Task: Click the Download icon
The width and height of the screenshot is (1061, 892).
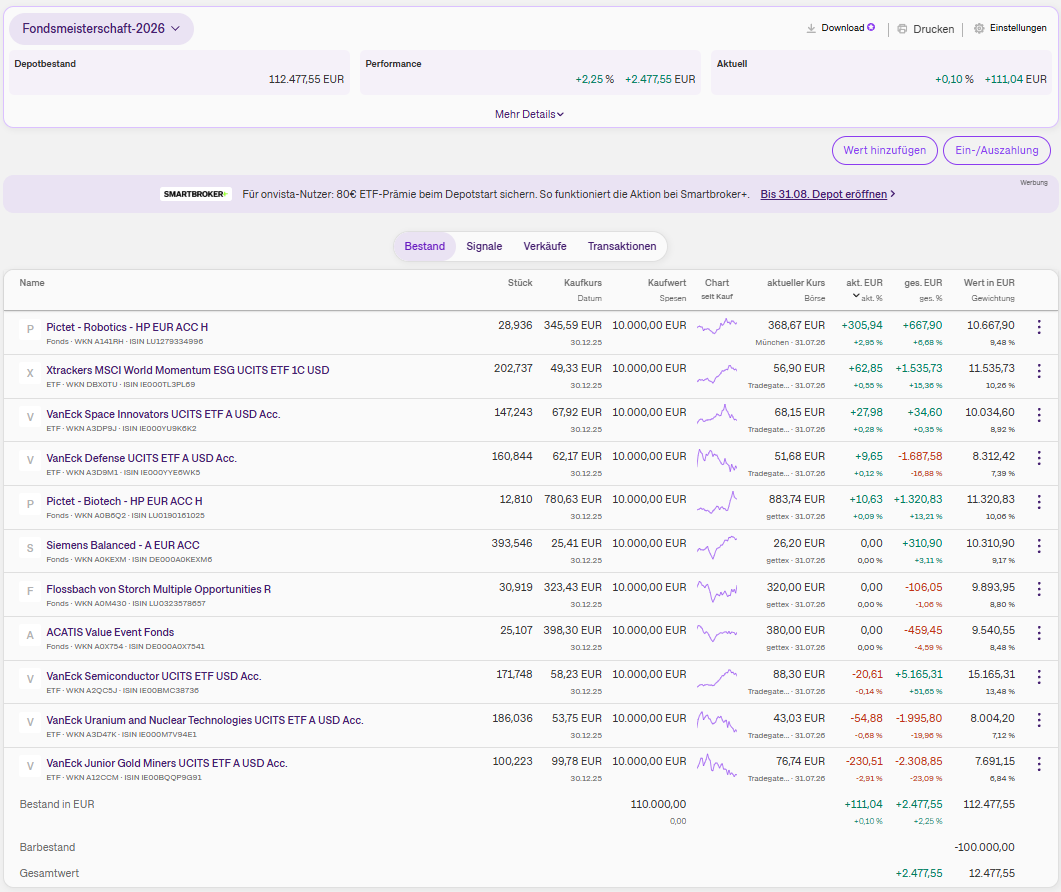Action: click(x=811, y=28)
